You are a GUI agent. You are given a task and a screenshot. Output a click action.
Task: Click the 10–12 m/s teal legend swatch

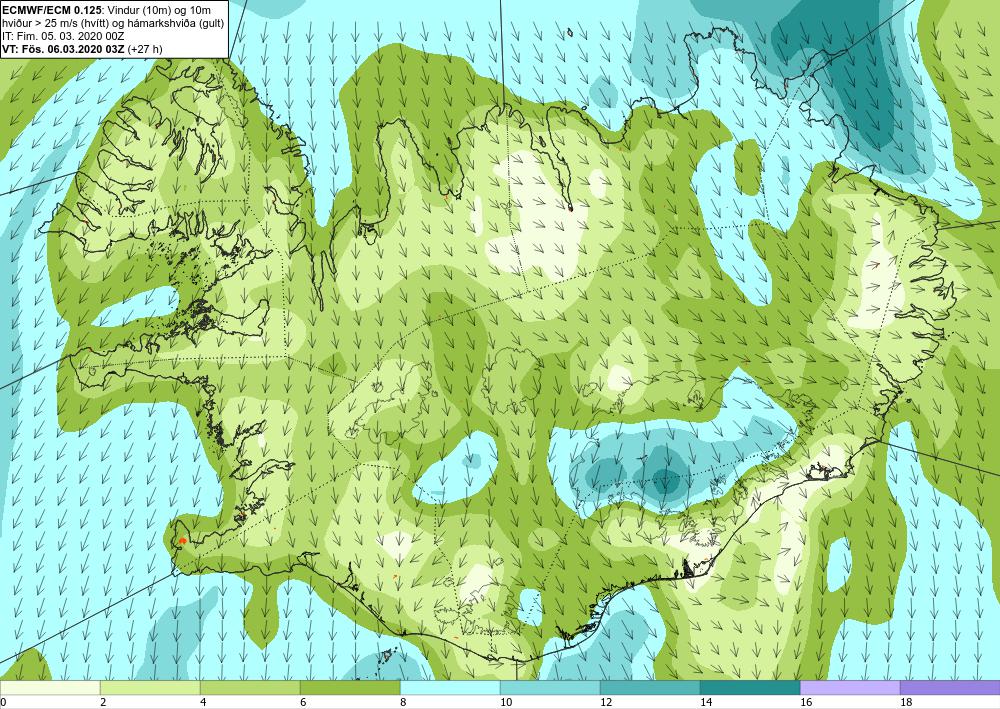(x=550, y=687)
